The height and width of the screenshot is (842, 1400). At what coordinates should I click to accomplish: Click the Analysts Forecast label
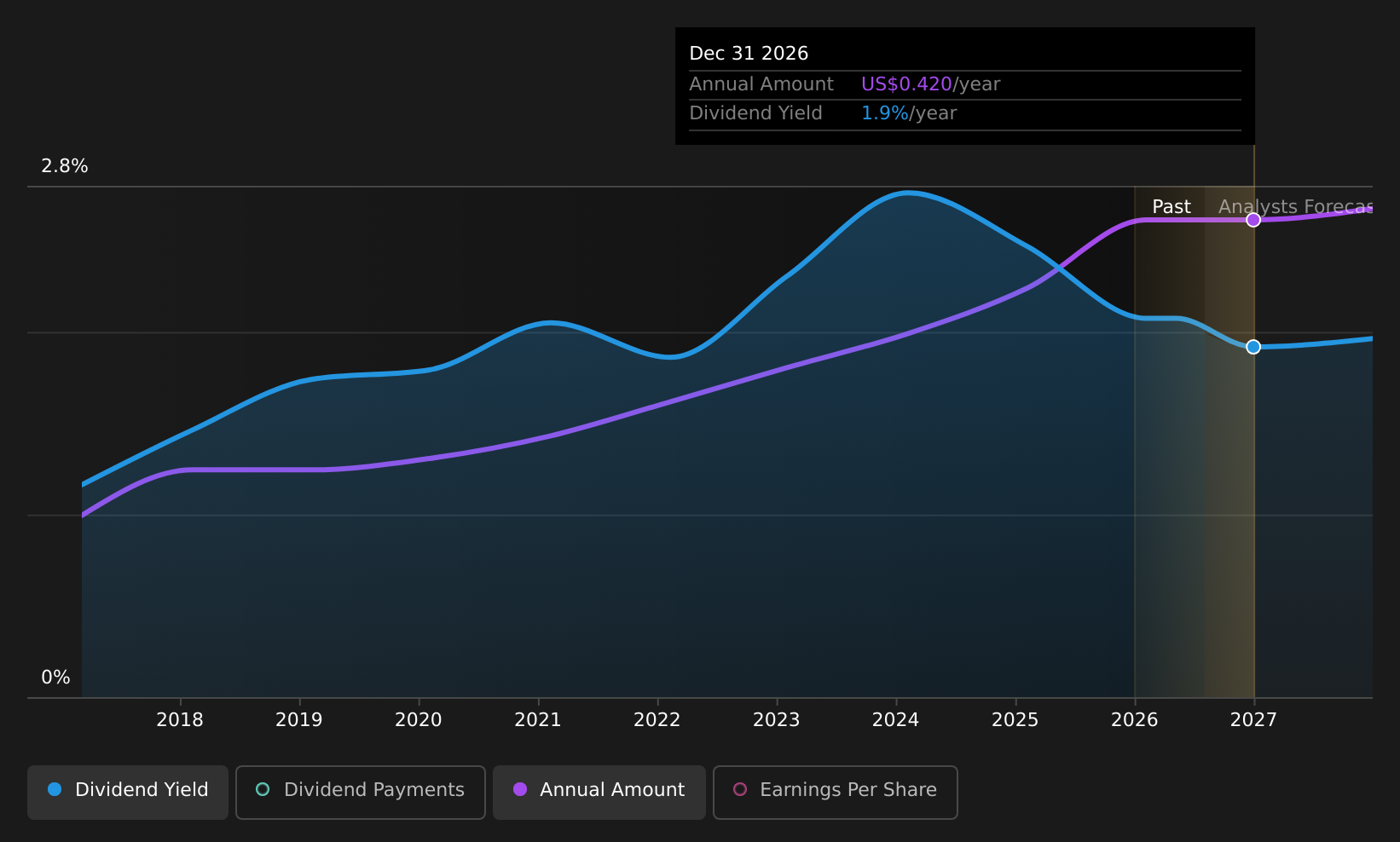(1295, 207)
